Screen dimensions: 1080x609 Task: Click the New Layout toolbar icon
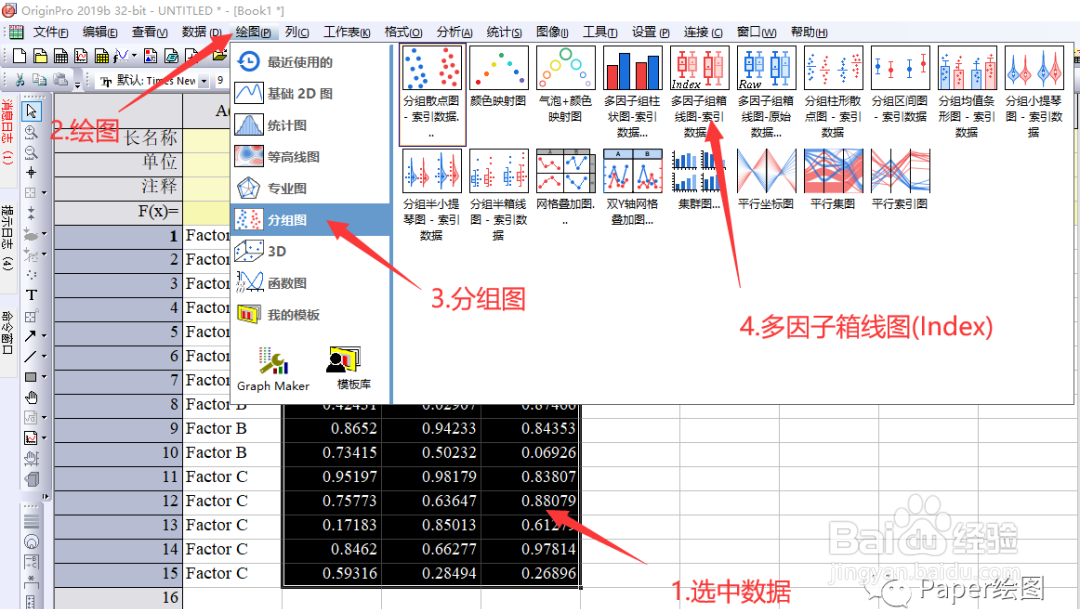[x=150, y=56]
